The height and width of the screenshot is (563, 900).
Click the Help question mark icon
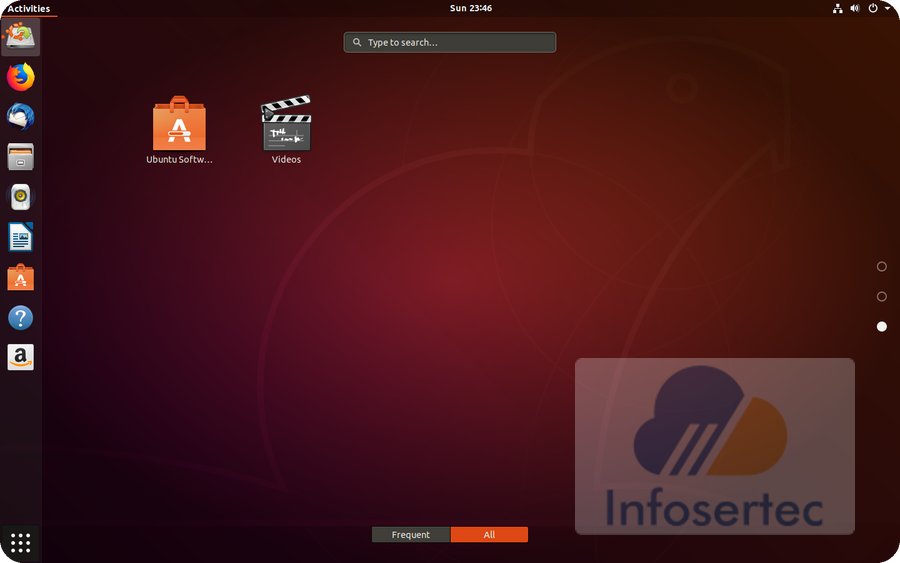click(x=20, y=318)
